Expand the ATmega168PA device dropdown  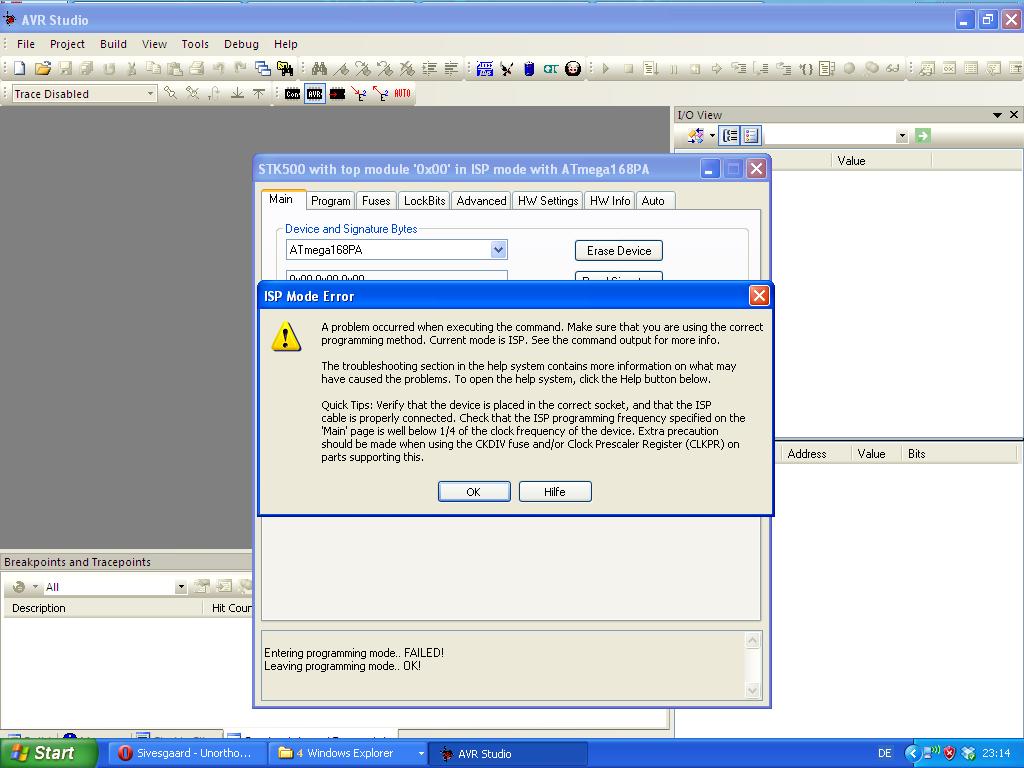(x=498, y=249)
